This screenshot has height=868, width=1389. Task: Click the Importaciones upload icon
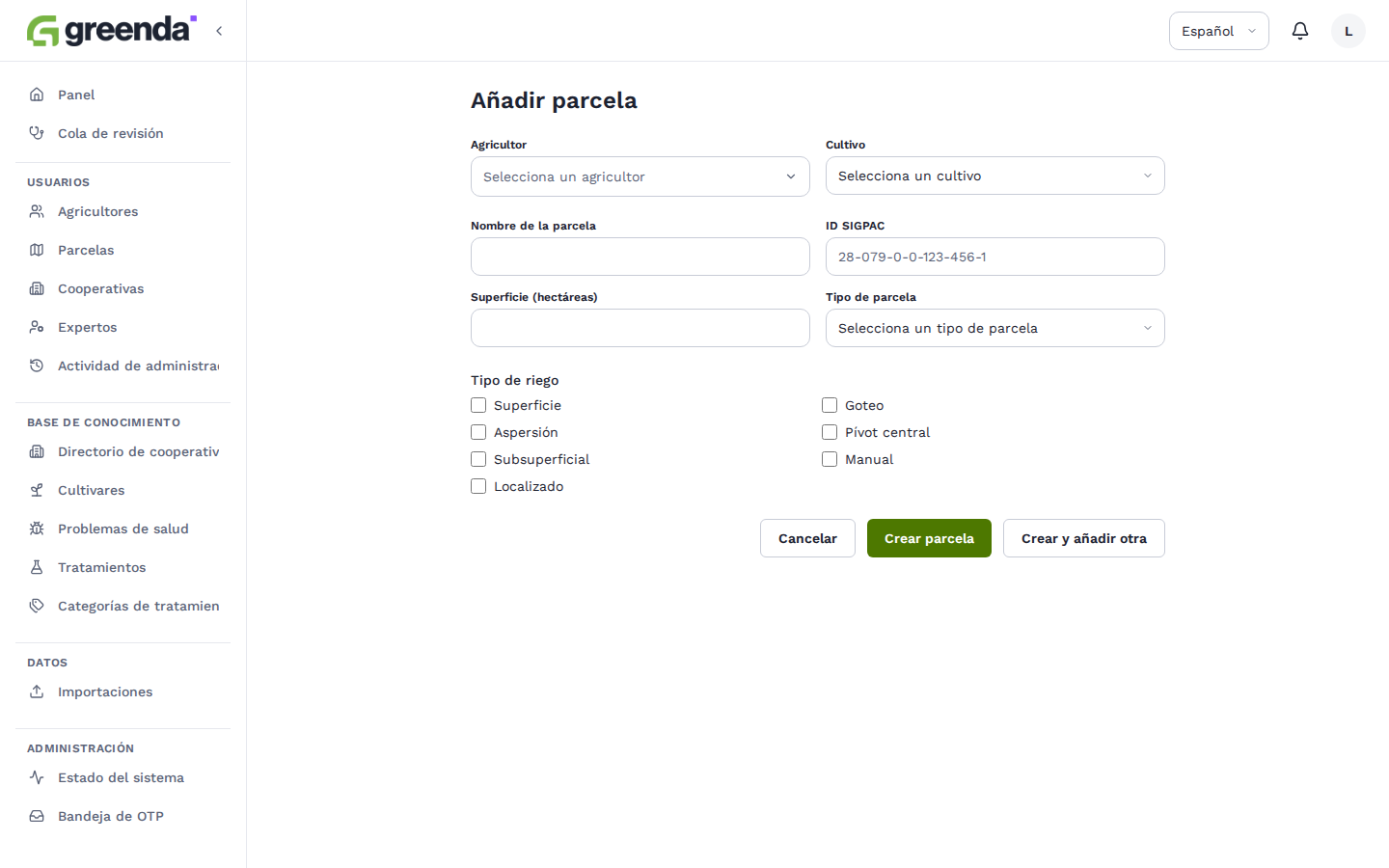(37, 692)
